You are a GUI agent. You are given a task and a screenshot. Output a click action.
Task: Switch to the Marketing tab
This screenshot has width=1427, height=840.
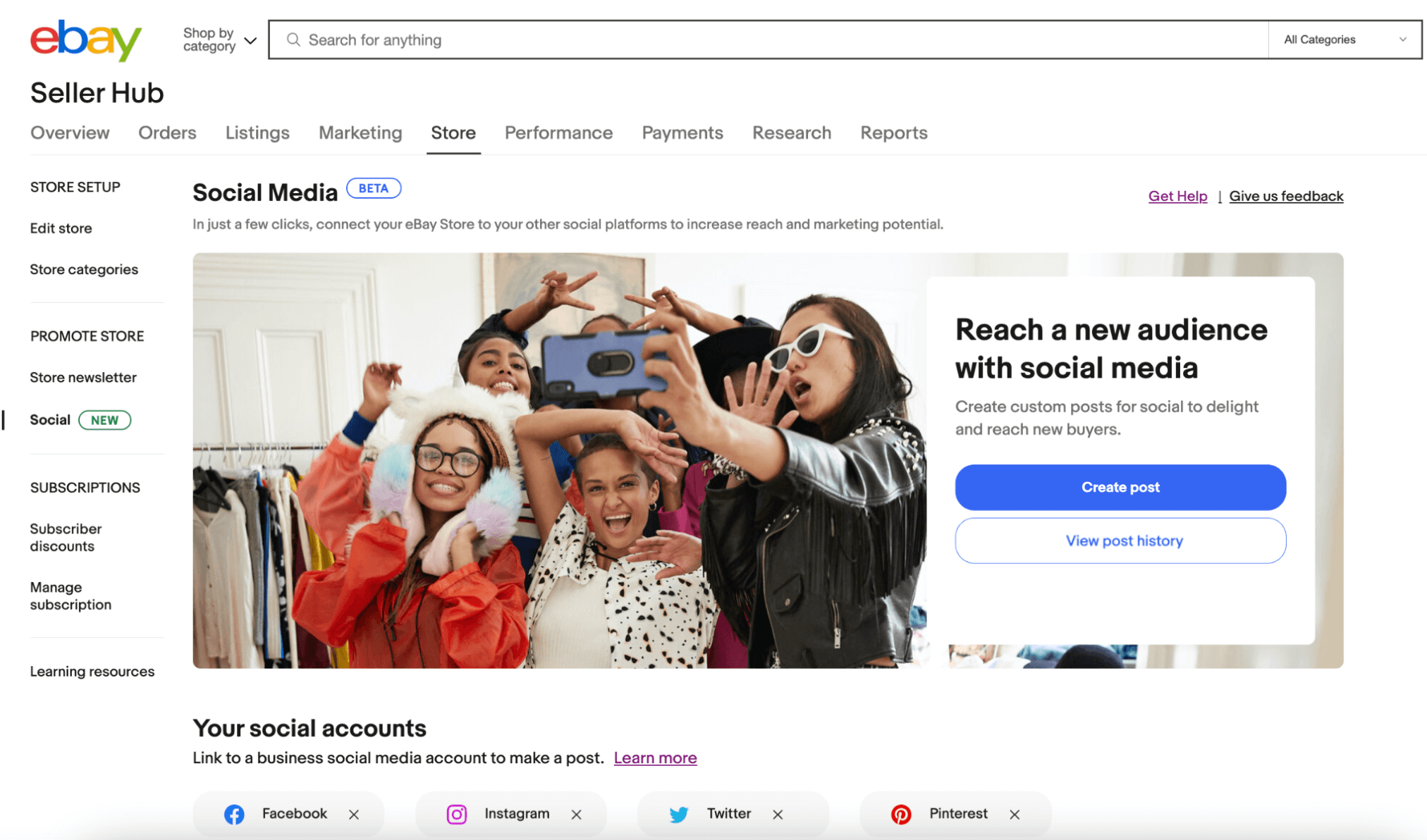click(x=360, y=132)
